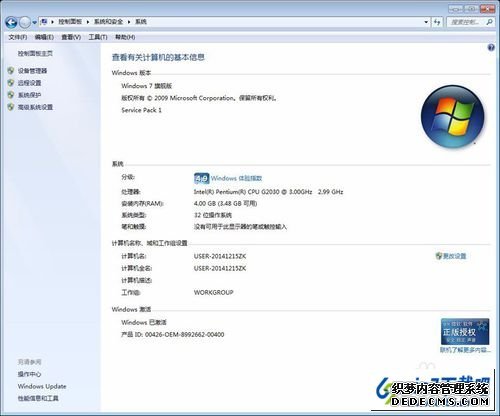
Task: Click 系统 in the address breadcrumb
Action: click(x=141, y=22)
